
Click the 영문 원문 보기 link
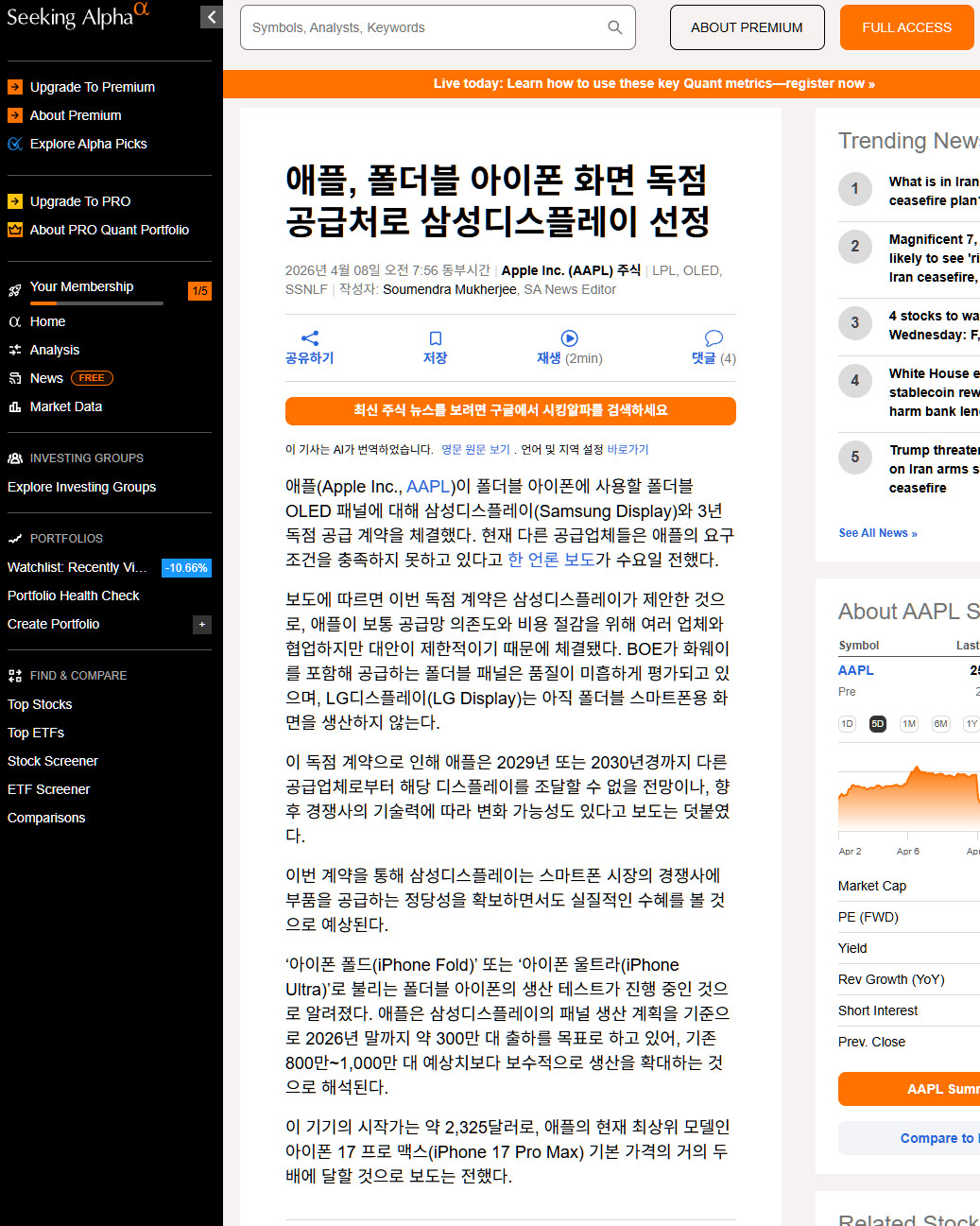coord(475,450)
